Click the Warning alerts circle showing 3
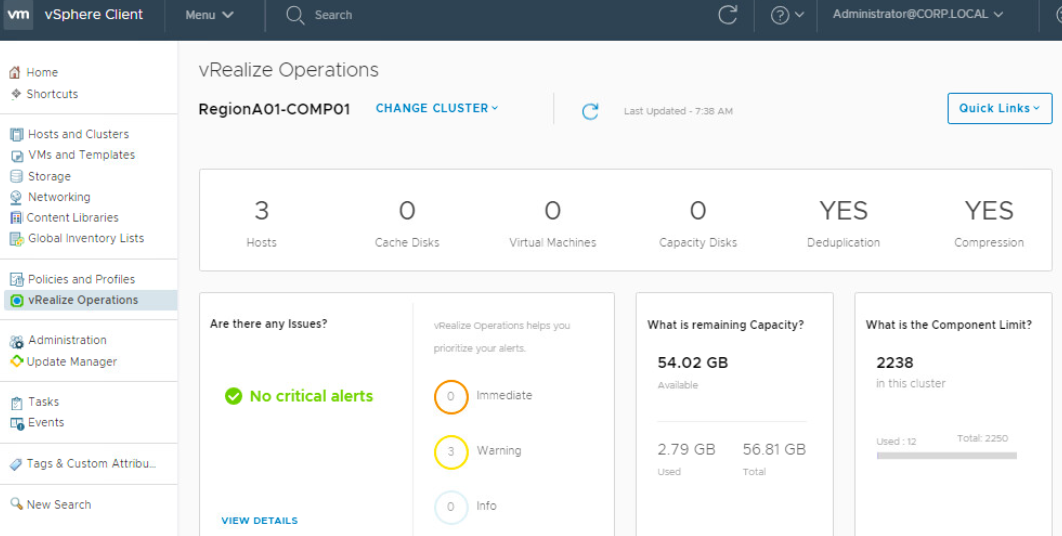1062x536 pixels. (x=451, y=451)
